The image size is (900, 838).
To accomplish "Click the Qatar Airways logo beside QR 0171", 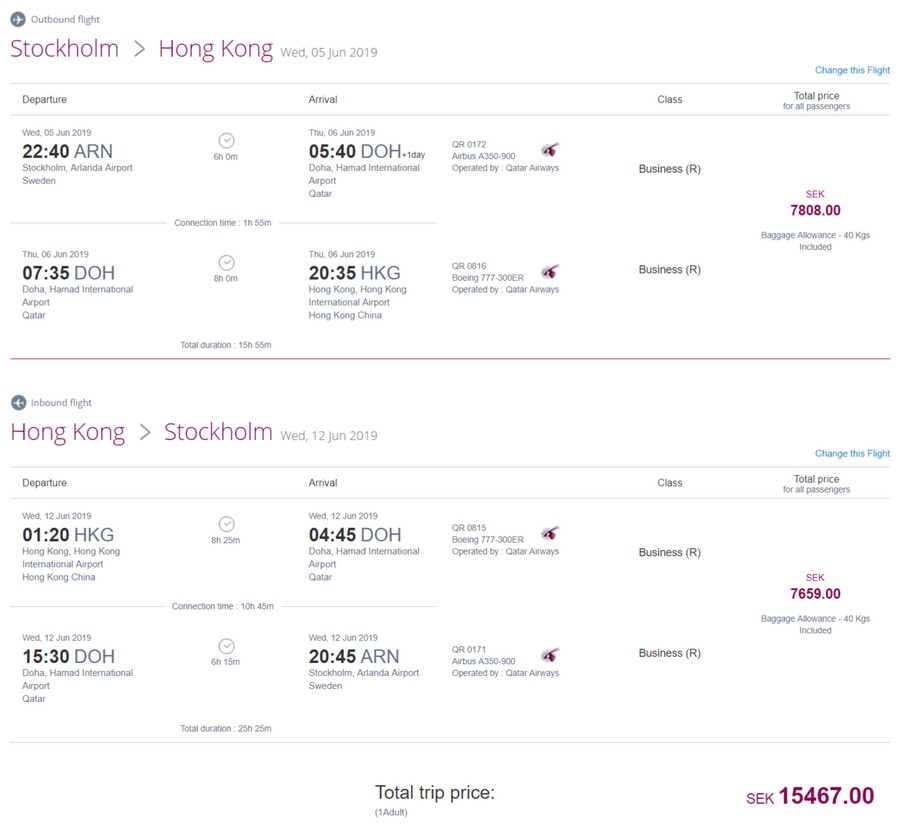I will point(550,655).
